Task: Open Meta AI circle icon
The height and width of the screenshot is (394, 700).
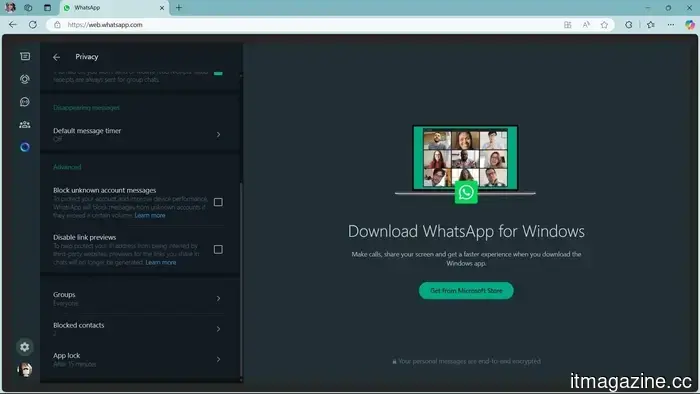Action: click(x=25, y=147)
